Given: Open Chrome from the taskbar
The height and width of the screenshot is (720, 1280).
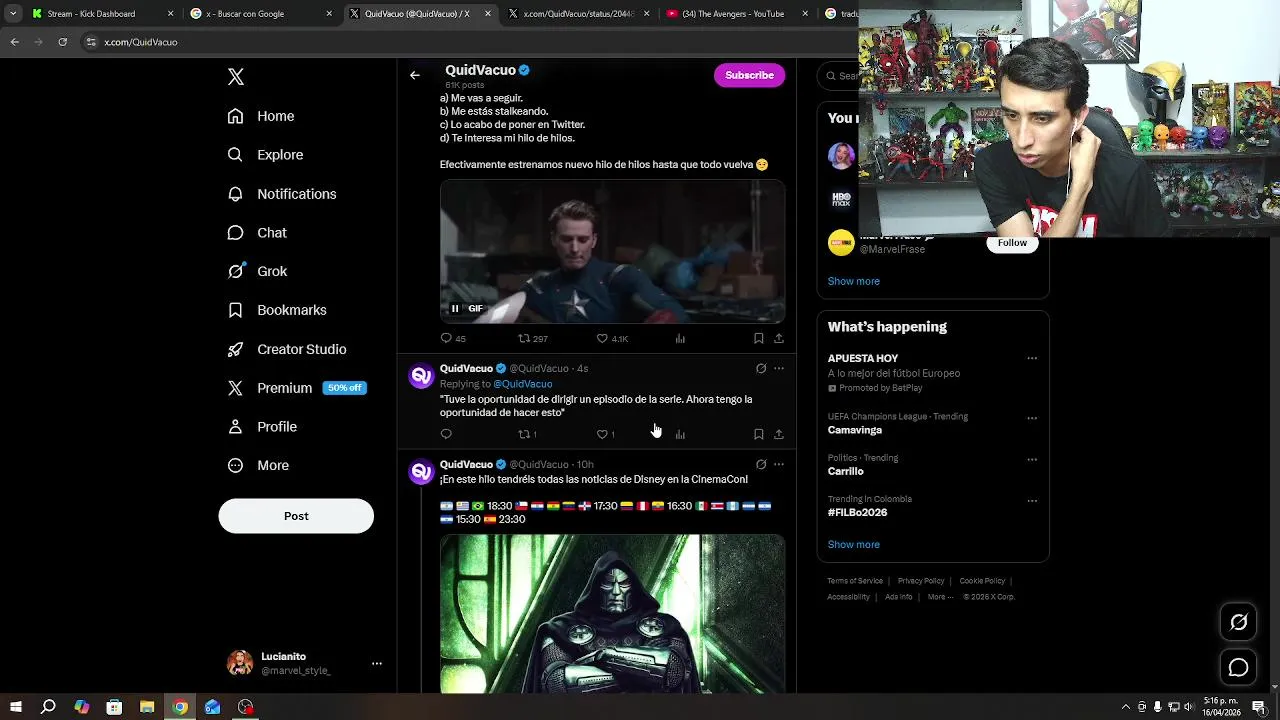Looking at the screenshot, I should [x=180, y=707].
